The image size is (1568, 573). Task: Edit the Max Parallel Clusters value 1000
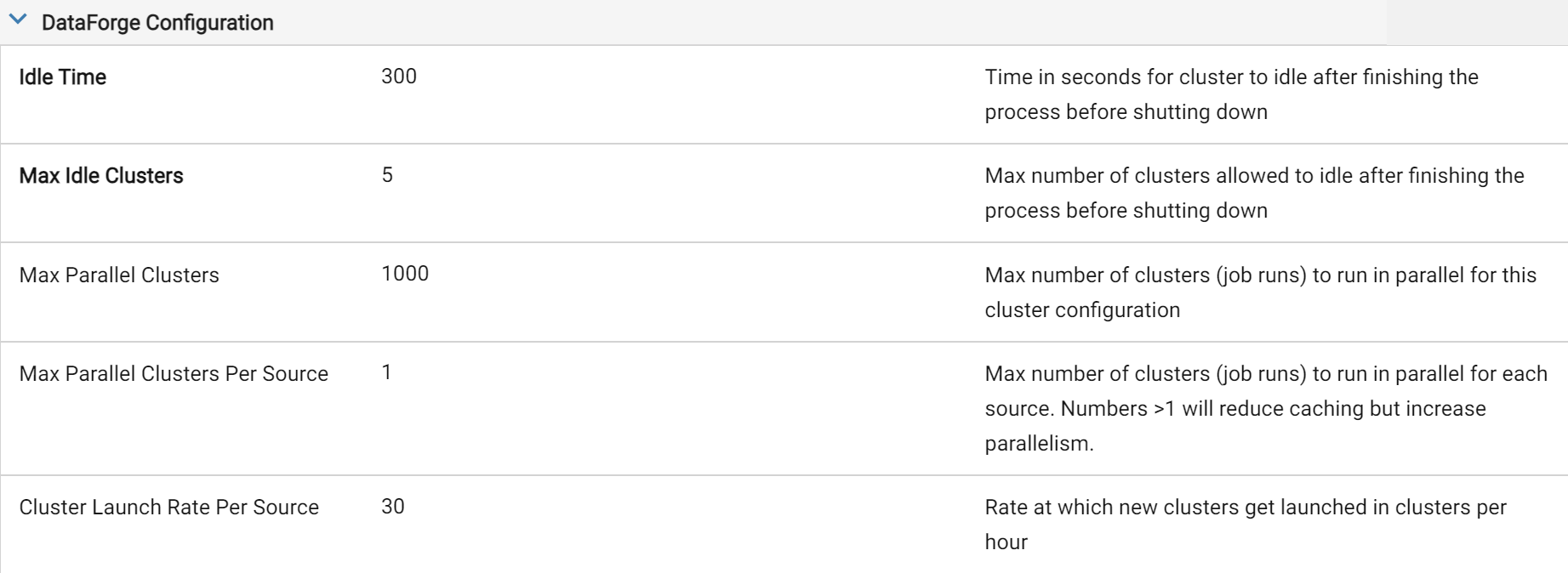(x=405, y=274)
